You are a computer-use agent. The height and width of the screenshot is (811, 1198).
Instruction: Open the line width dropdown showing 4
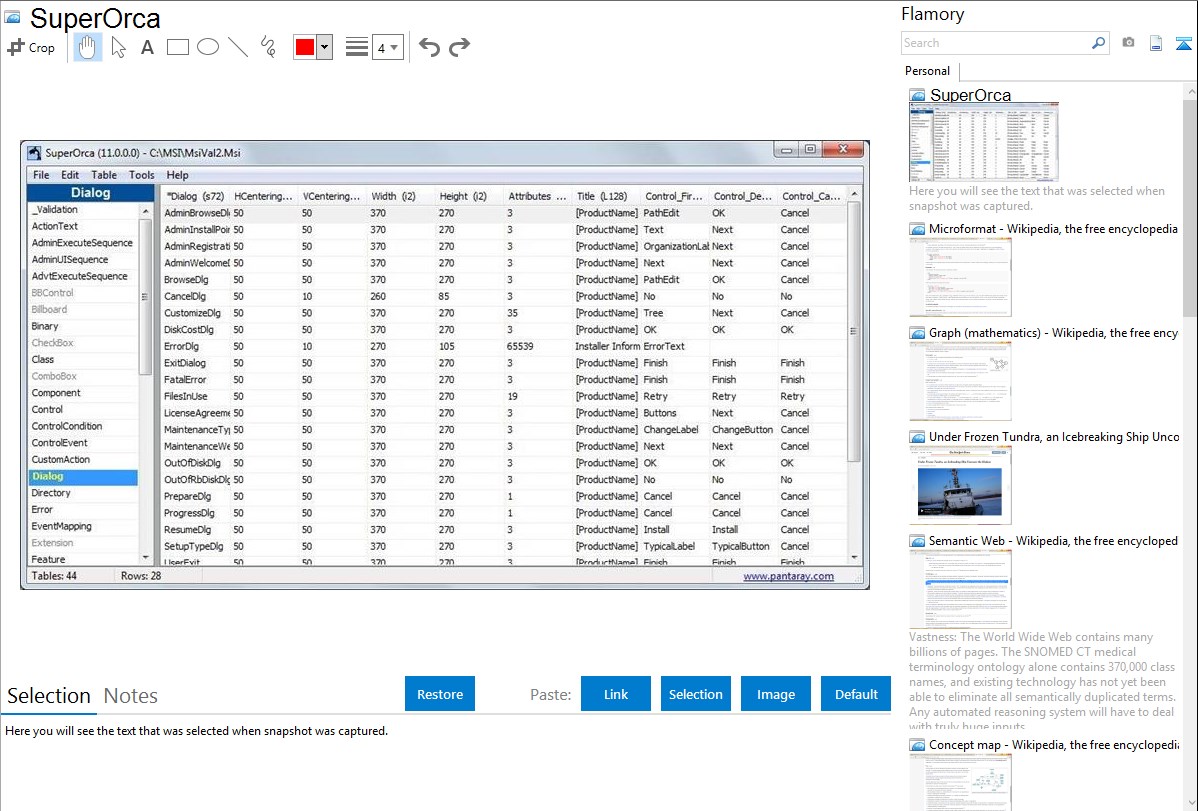[x=387, y=47]
